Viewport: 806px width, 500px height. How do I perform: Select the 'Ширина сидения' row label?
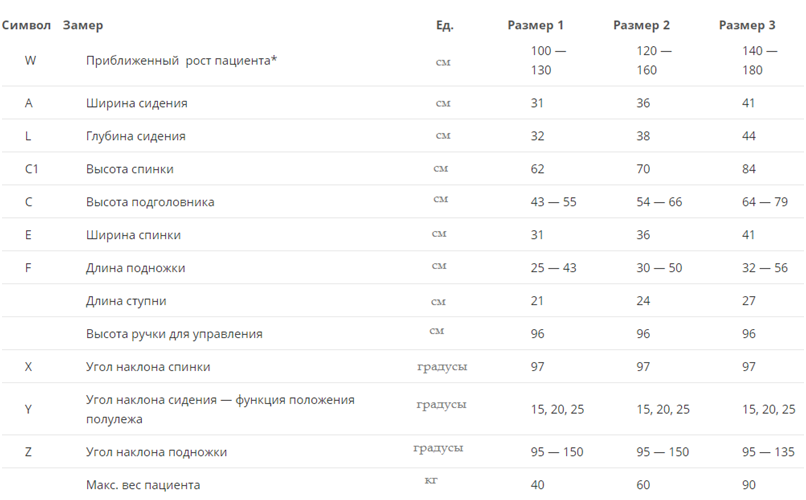click(136, 103)
